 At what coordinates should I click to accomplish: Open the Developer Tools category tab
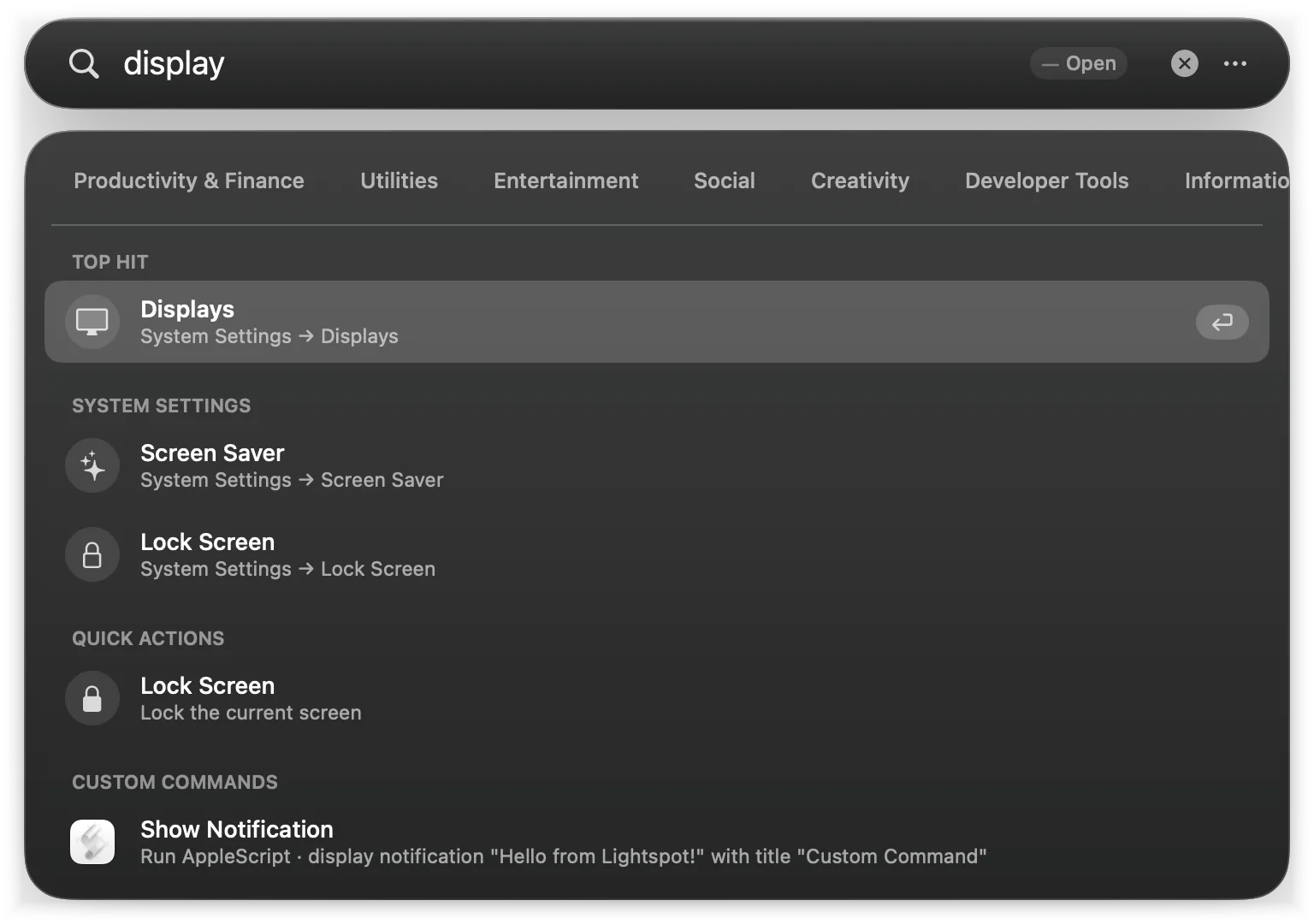1046,181
